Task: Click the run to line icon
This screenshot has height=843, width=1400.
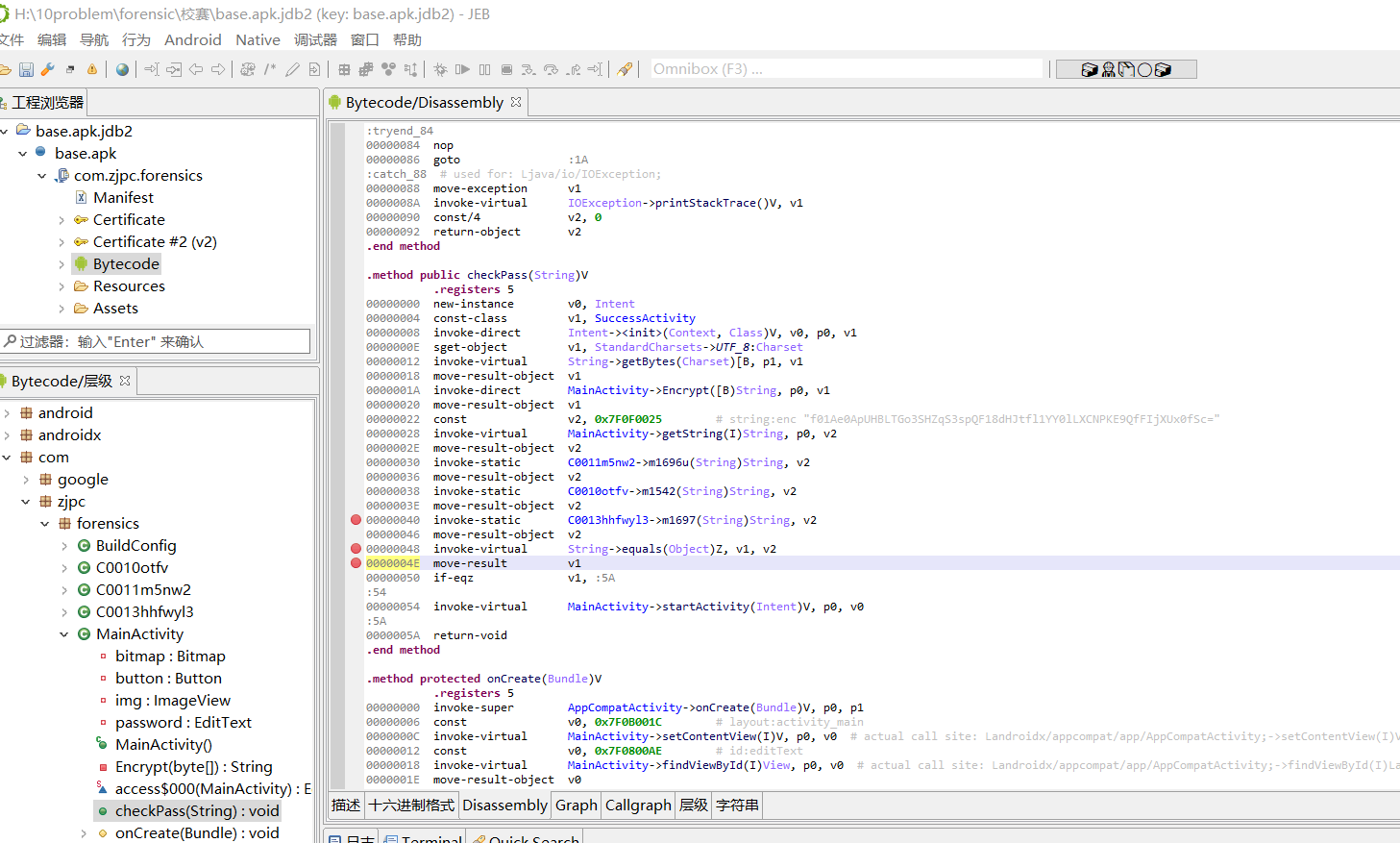Action: pos(596,69)
